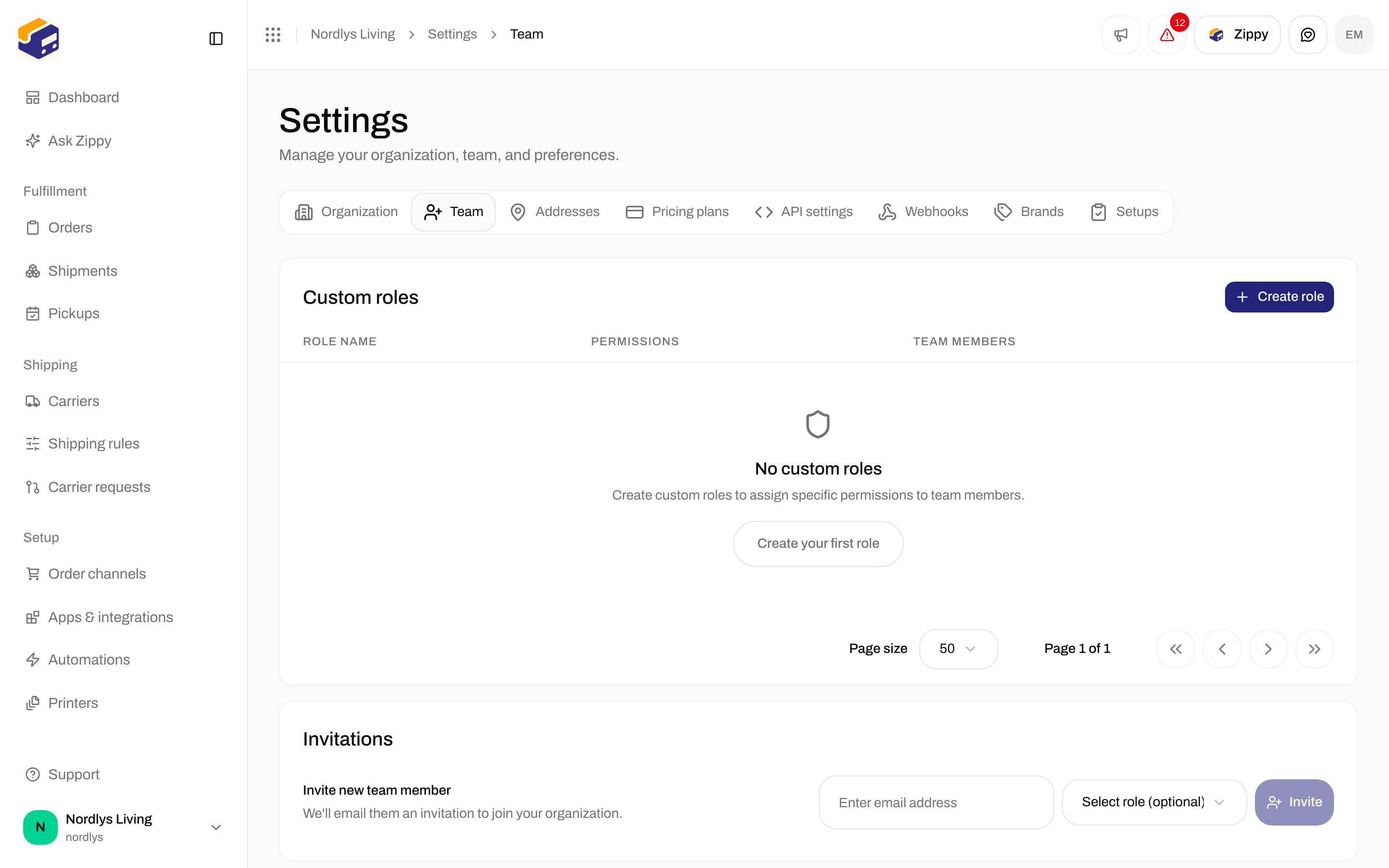Go to next page chevron
1389x868 pixels.
tap(1268, 649)
